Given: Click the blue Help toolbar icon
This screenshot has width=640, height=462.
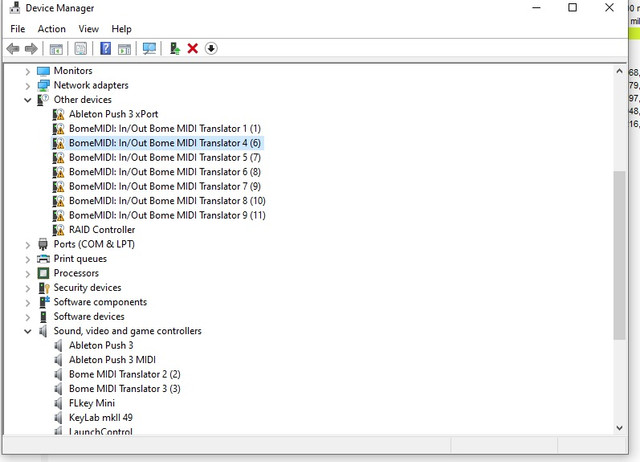Looking at the screenshot, I should click(x=105, y=49).
